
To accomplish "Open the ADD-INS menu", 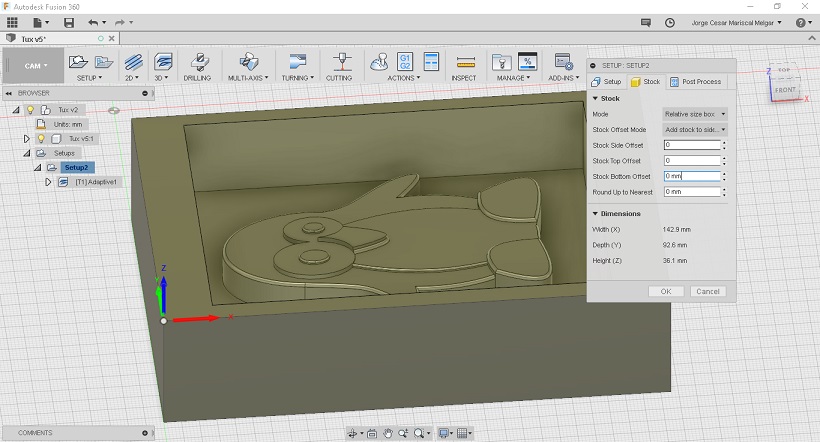I will [563, 78].
